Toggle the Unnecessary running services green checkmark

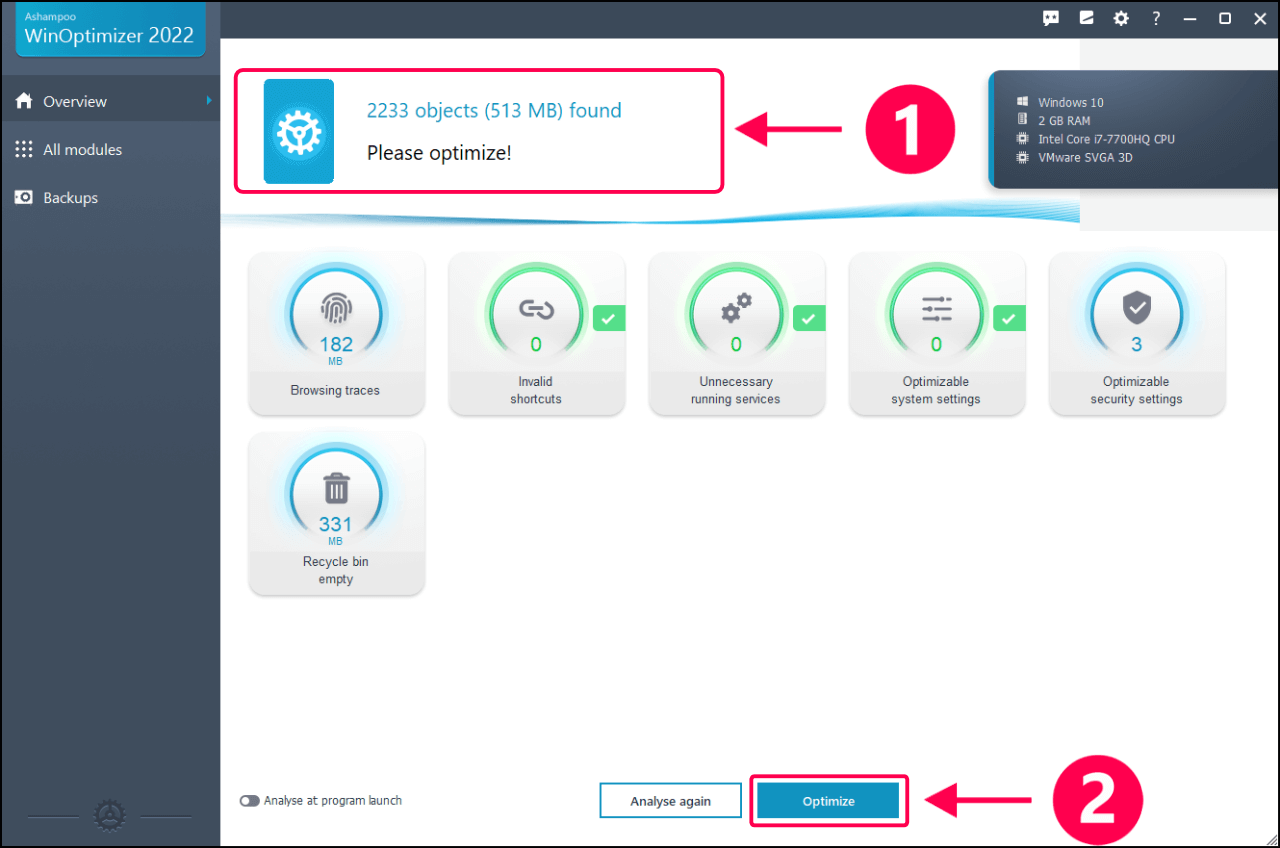point(809,318)
